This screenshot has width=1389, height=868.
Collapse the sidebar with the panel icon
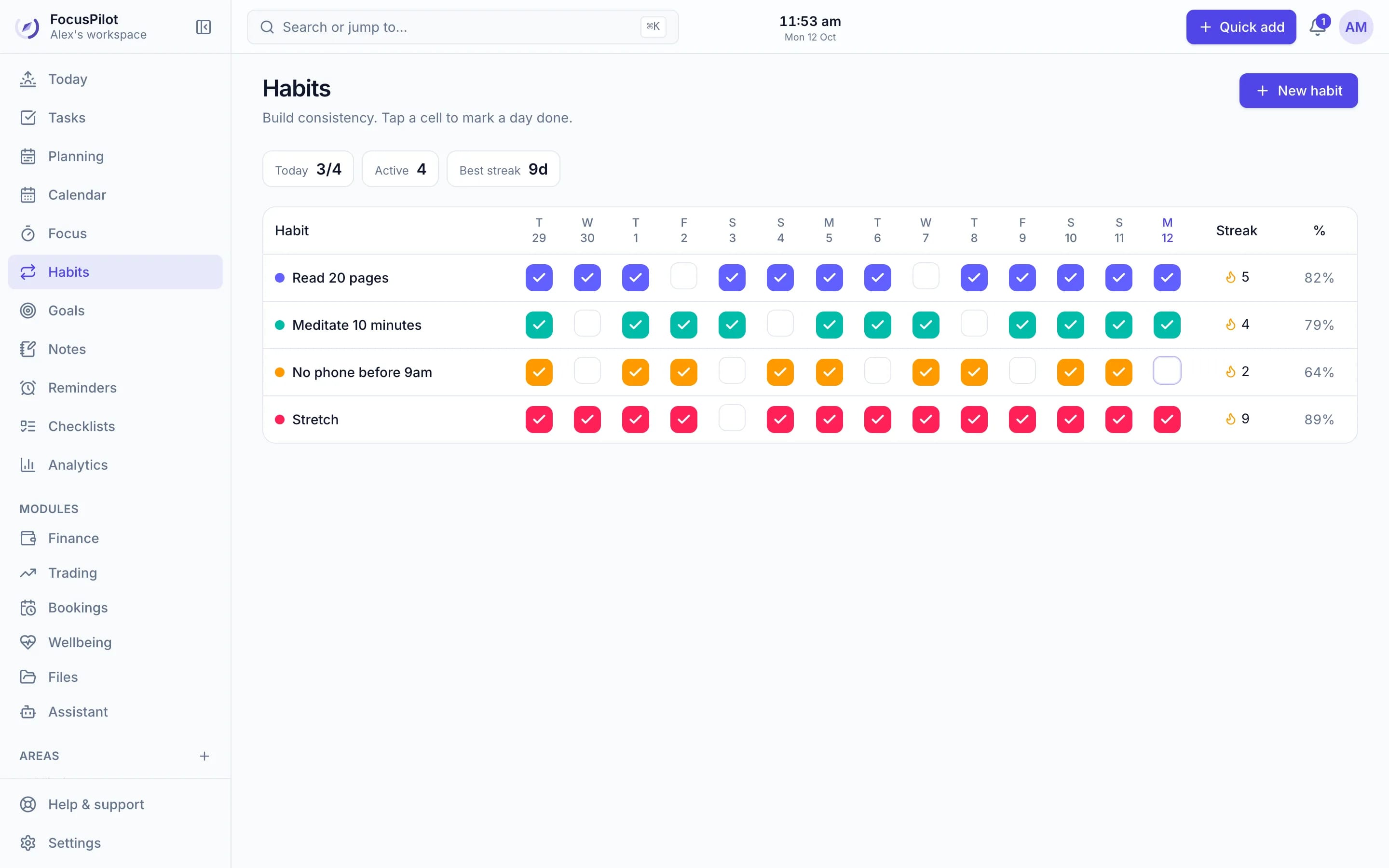203,27
